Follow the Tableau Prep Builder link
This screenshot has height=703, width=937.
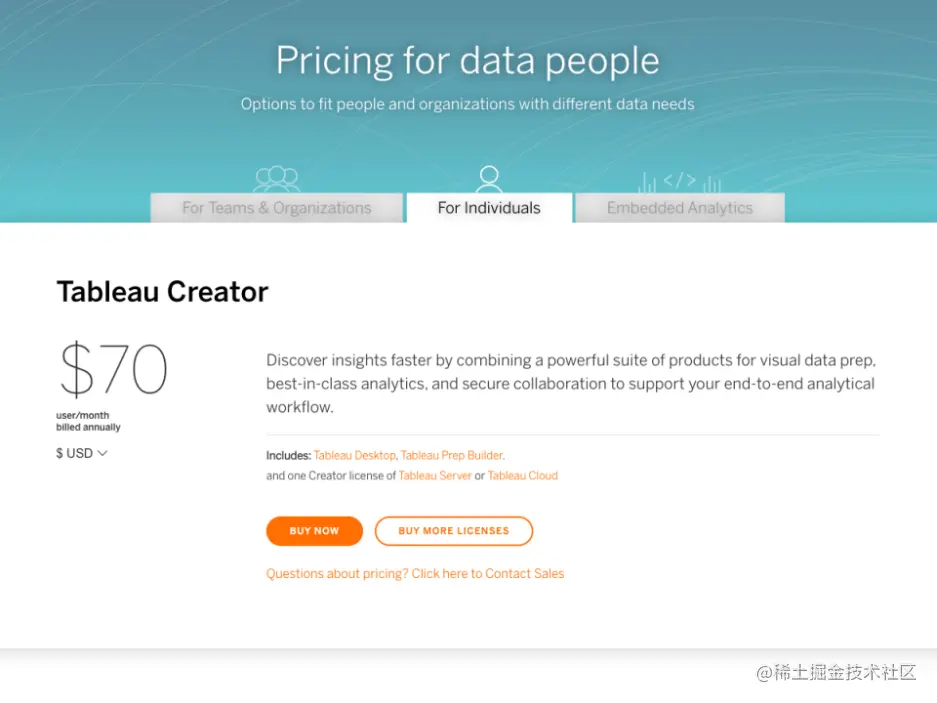pos(452,456)
